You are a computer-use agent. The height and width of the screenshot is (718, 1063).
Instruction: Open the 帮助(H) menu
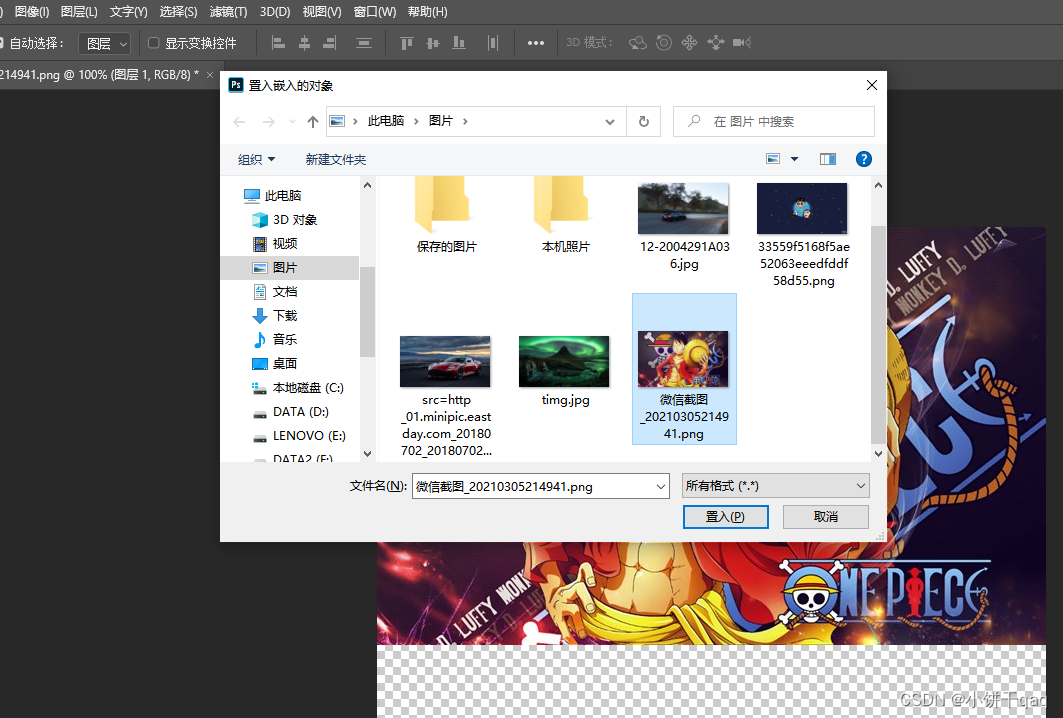pyautogui.click(x=428, y=12)
